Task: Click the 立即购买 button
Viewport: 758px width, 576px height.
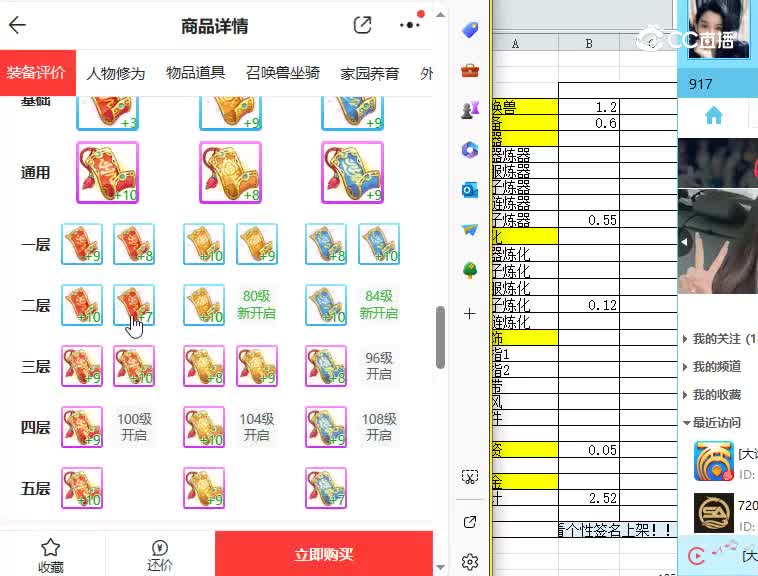Action: (x=324, y=554)
